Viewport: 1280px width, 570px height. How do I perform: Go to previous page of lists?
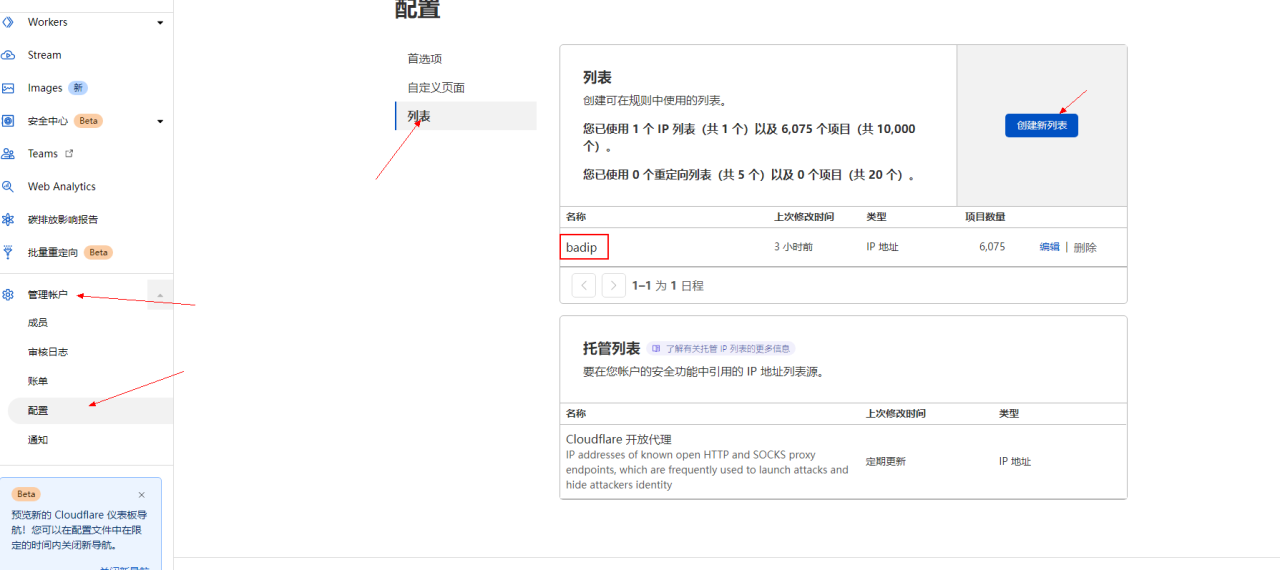584,285
